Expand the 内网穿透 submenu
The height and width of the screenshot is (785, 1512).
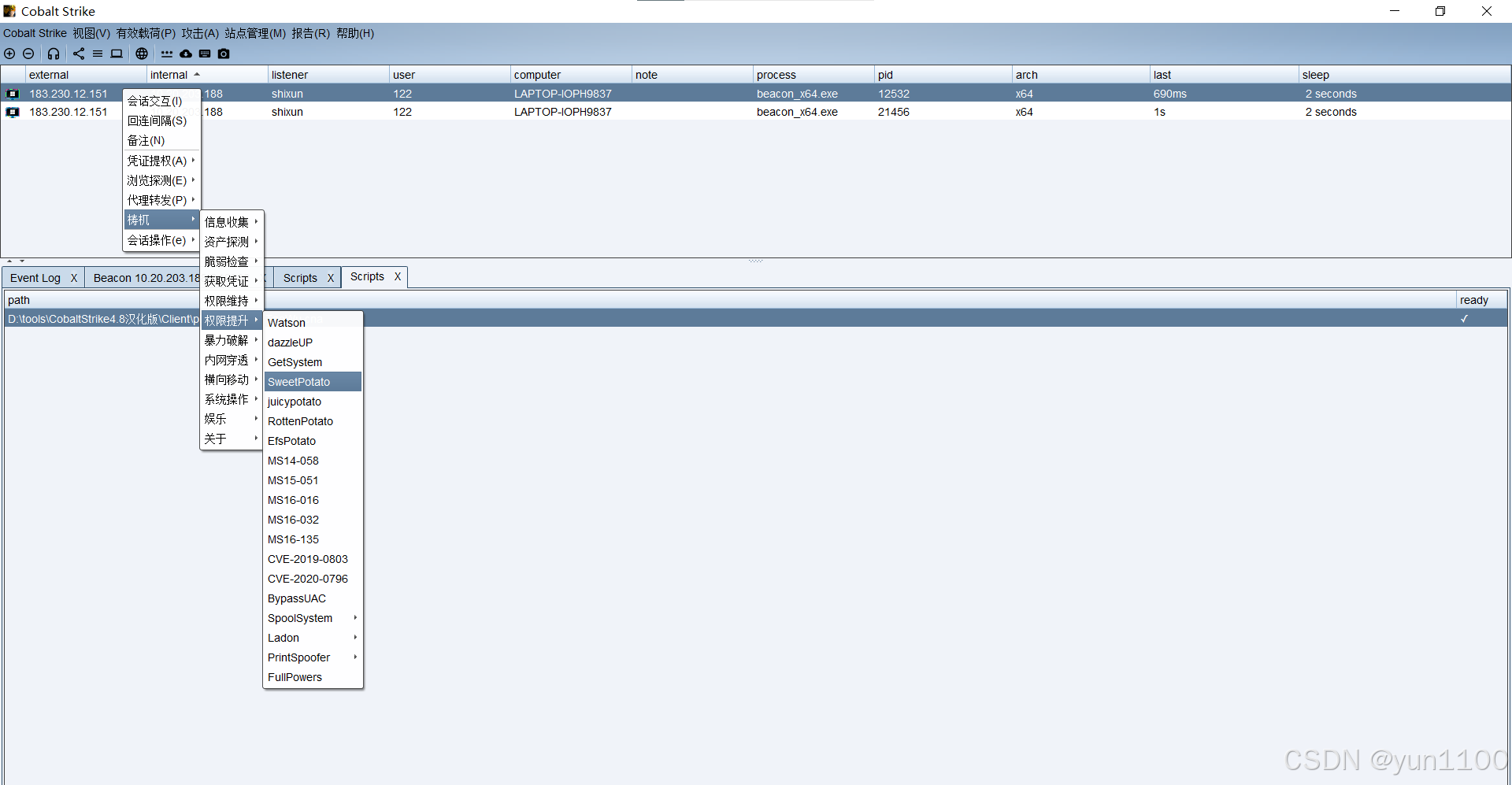point(232,360)
